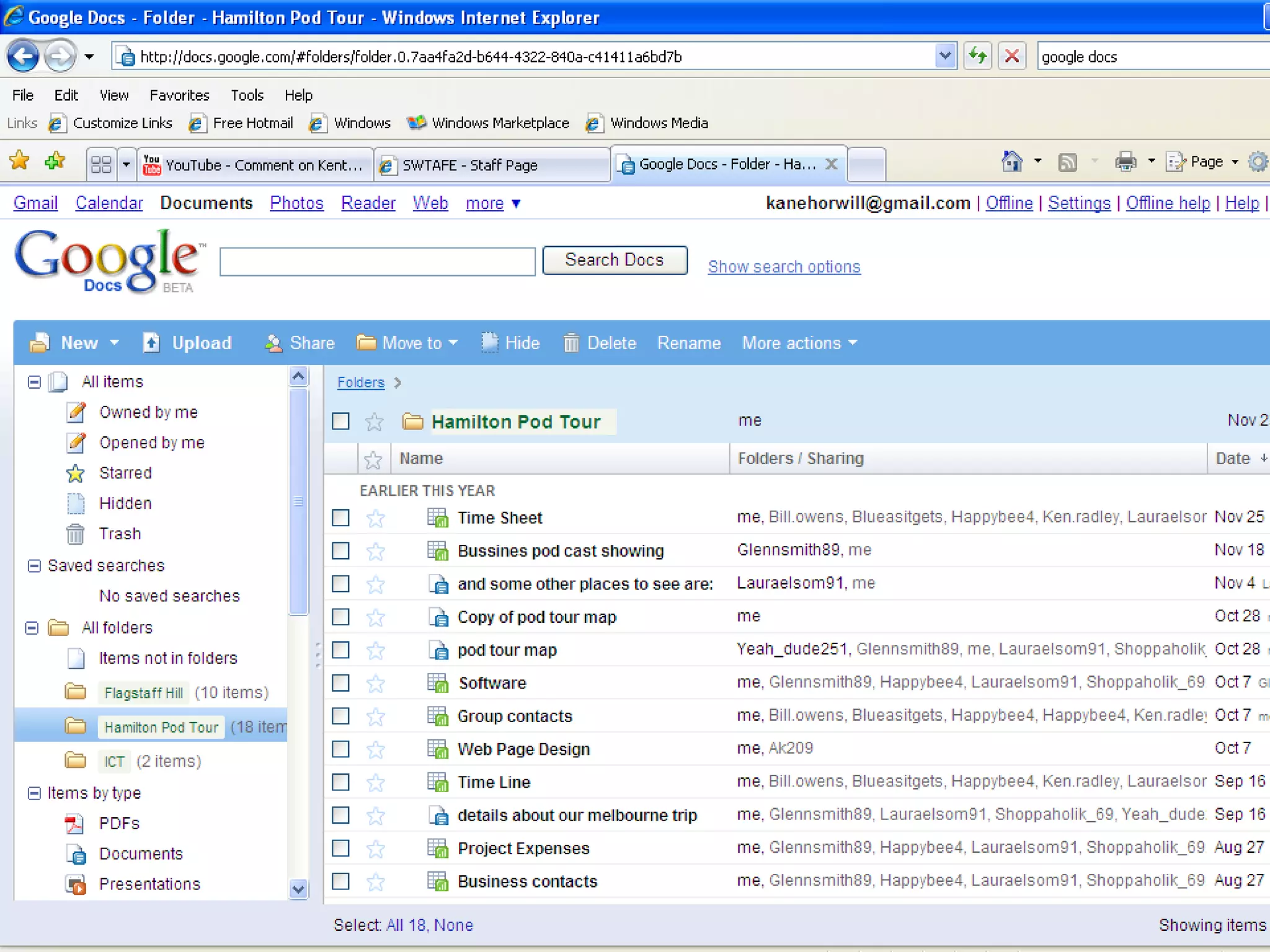
Task: Stop loading with red X icon
Action: 1012,56
